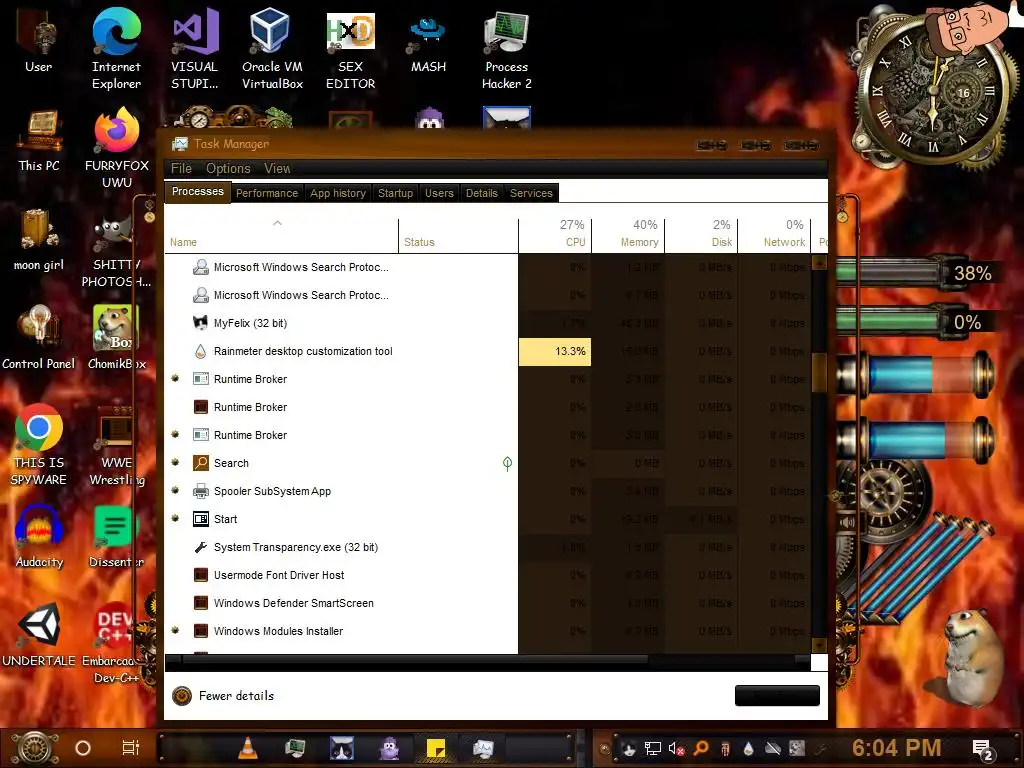Expand the Windows Modules Installer process

[x=175, y=630]
